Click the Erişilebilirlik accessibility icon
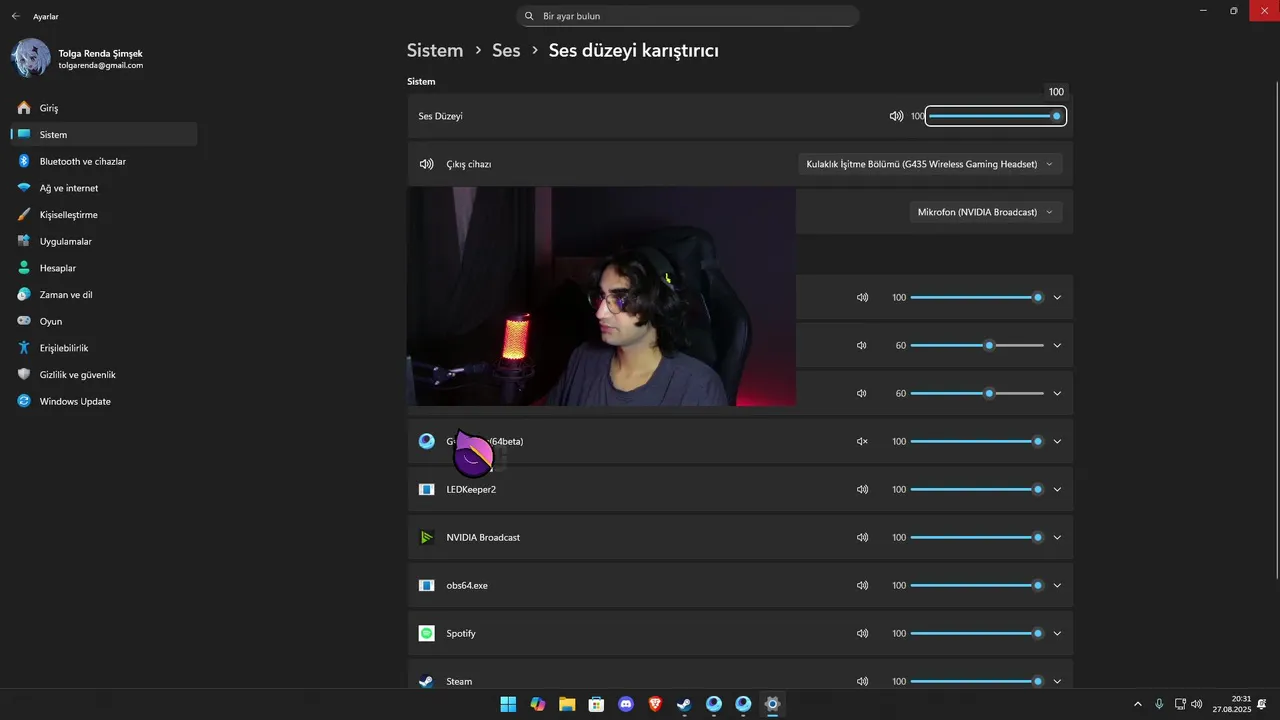1280x720 pixels. 24,348
